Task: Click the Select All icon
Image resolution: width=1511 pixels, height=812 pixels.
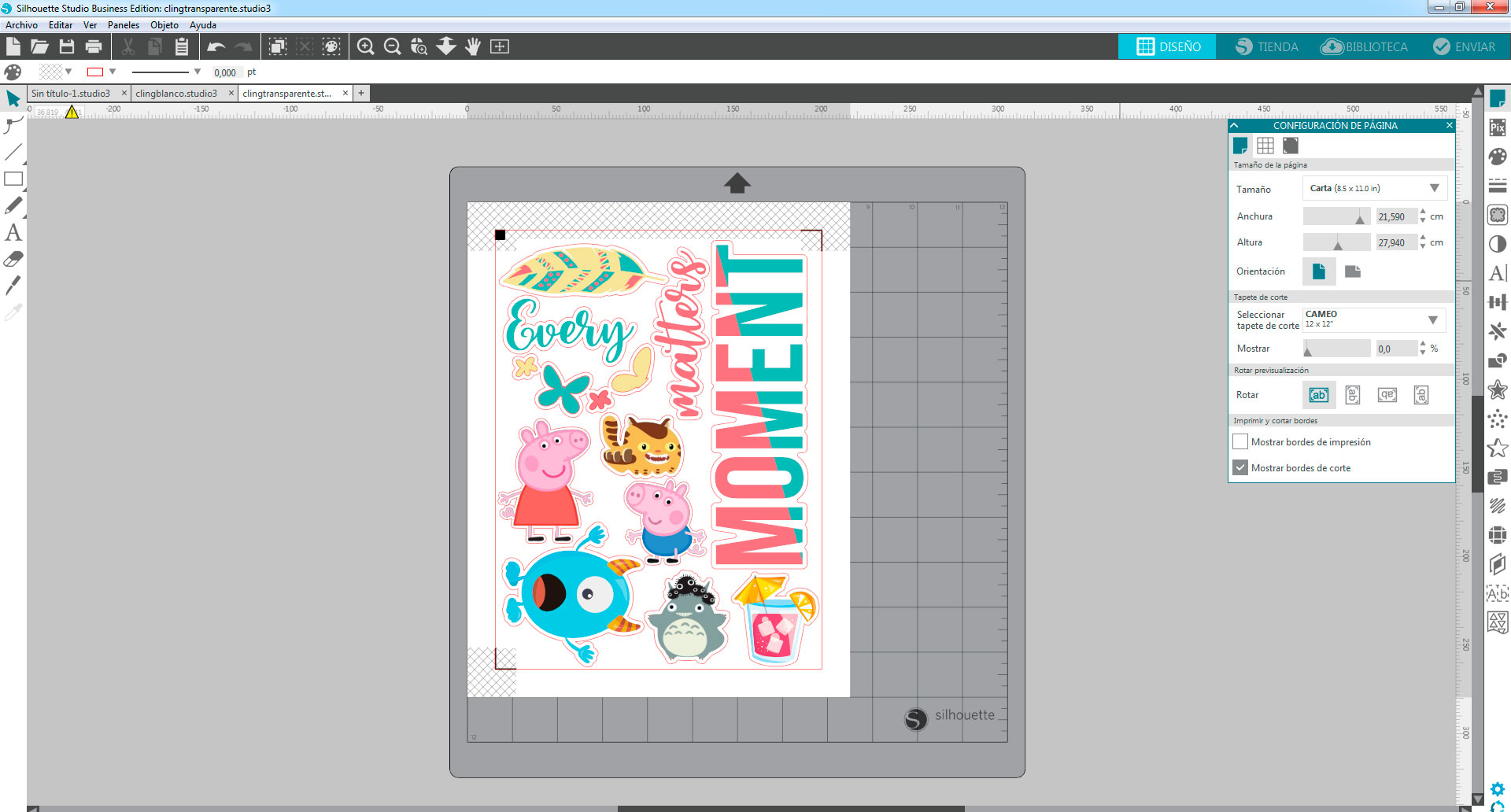Action: [278, 46]
